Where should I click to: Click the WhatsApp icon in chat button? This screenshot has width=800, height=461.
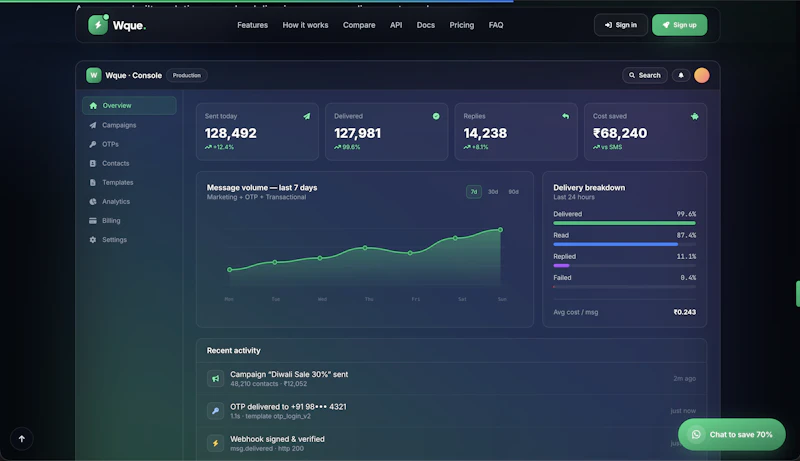click(696, 434)
